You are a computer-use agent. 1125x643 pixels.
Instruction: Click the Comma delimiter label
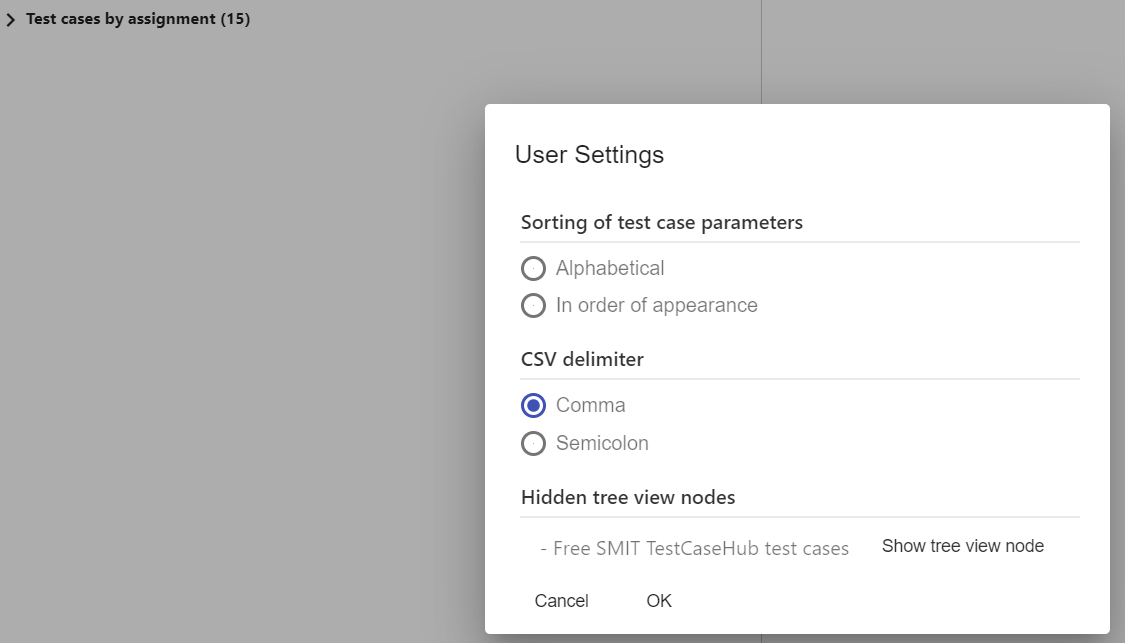click(590, 405)
